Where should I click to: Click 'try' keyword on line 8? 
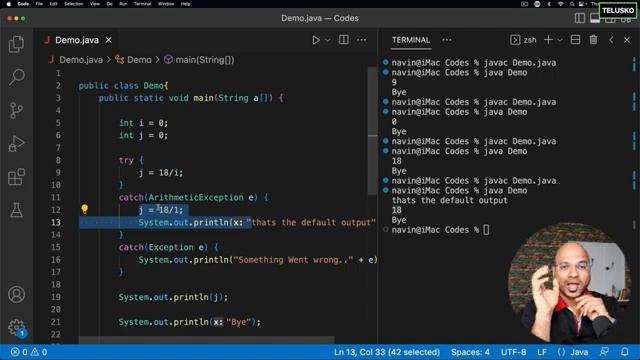click(126, 160)
